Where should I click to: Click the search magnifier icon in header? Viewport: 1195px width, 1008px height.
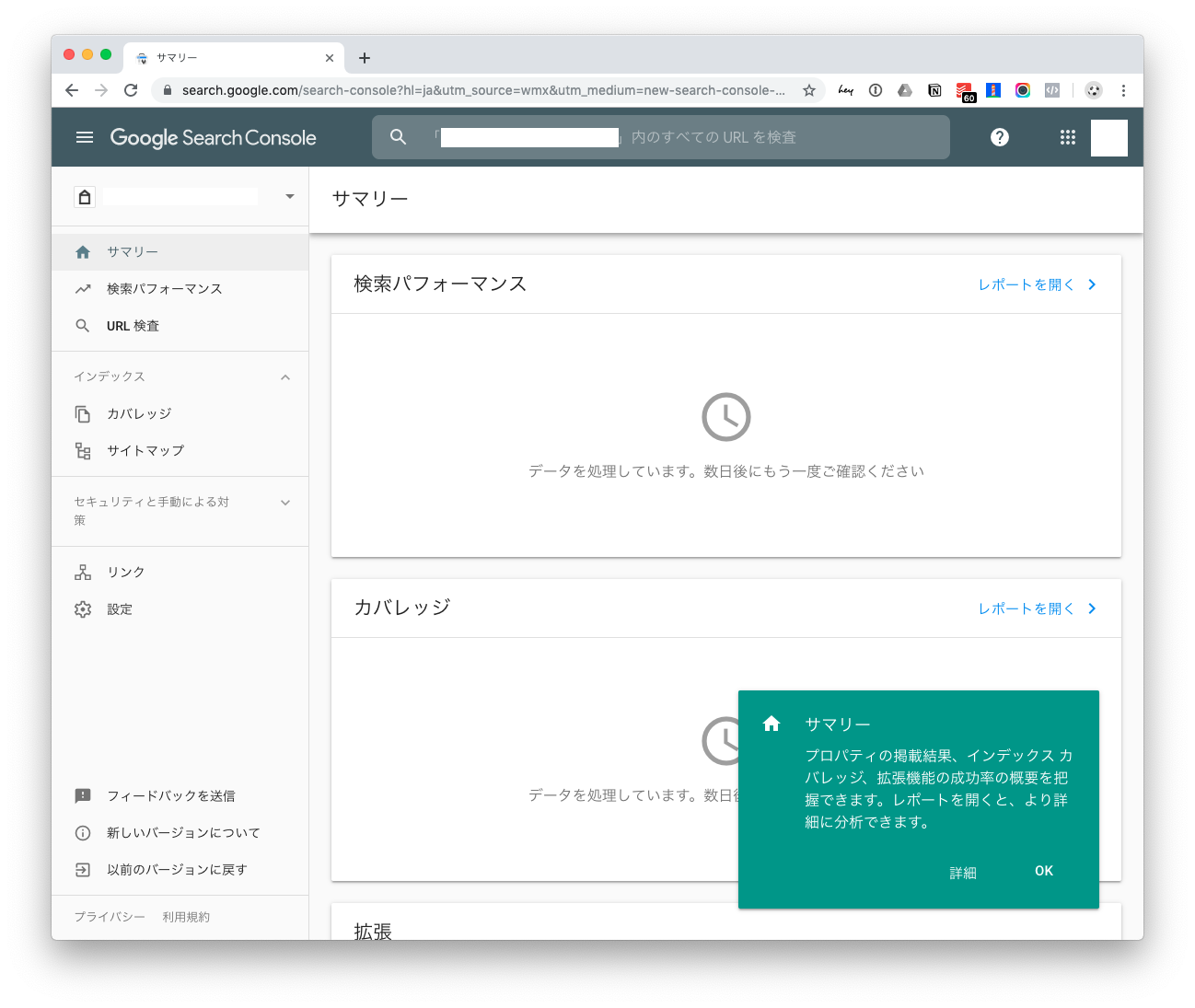click(398, 137)
